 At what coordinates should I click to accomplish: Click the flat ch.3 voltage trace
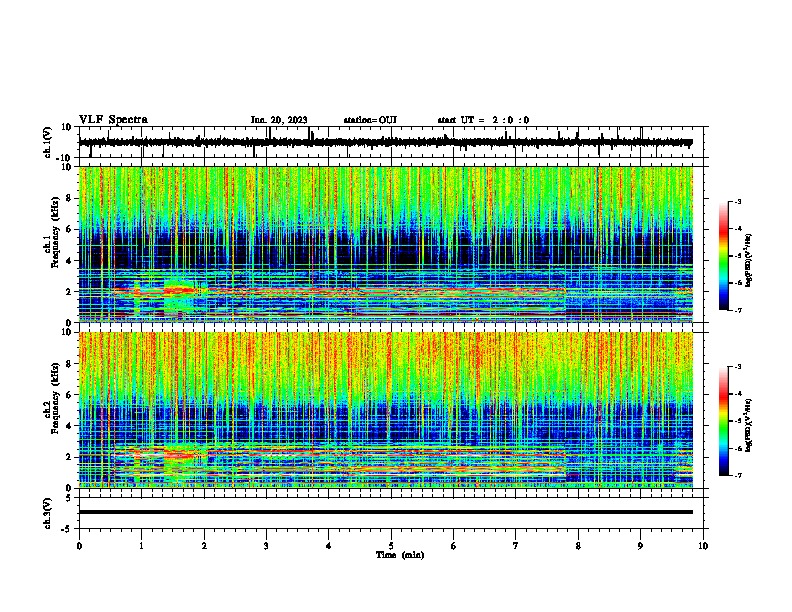(385, 512)
